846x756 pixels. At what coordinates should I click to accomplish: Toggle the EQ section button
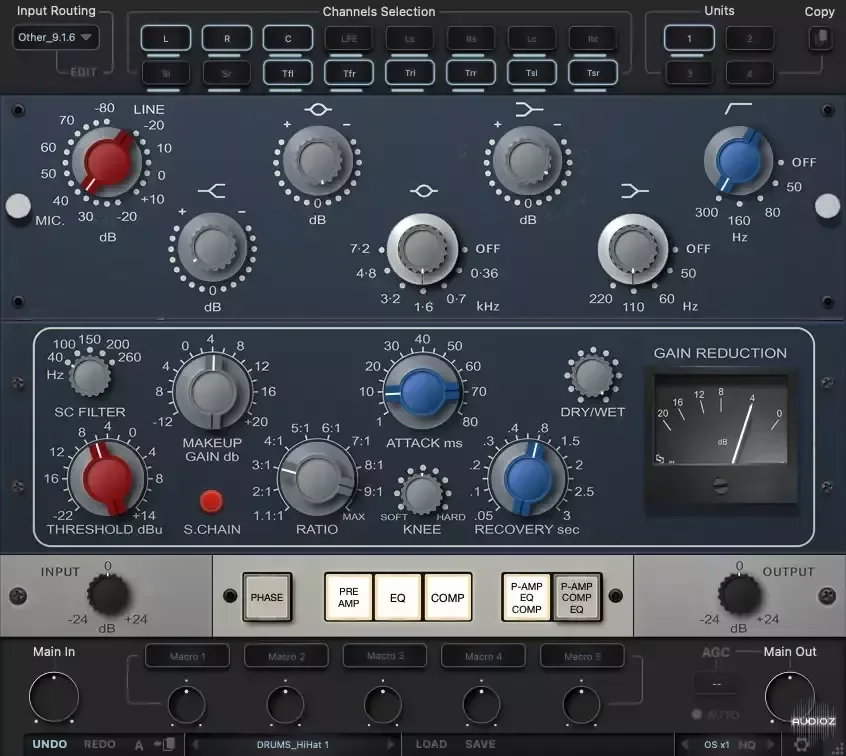(398, 597)
